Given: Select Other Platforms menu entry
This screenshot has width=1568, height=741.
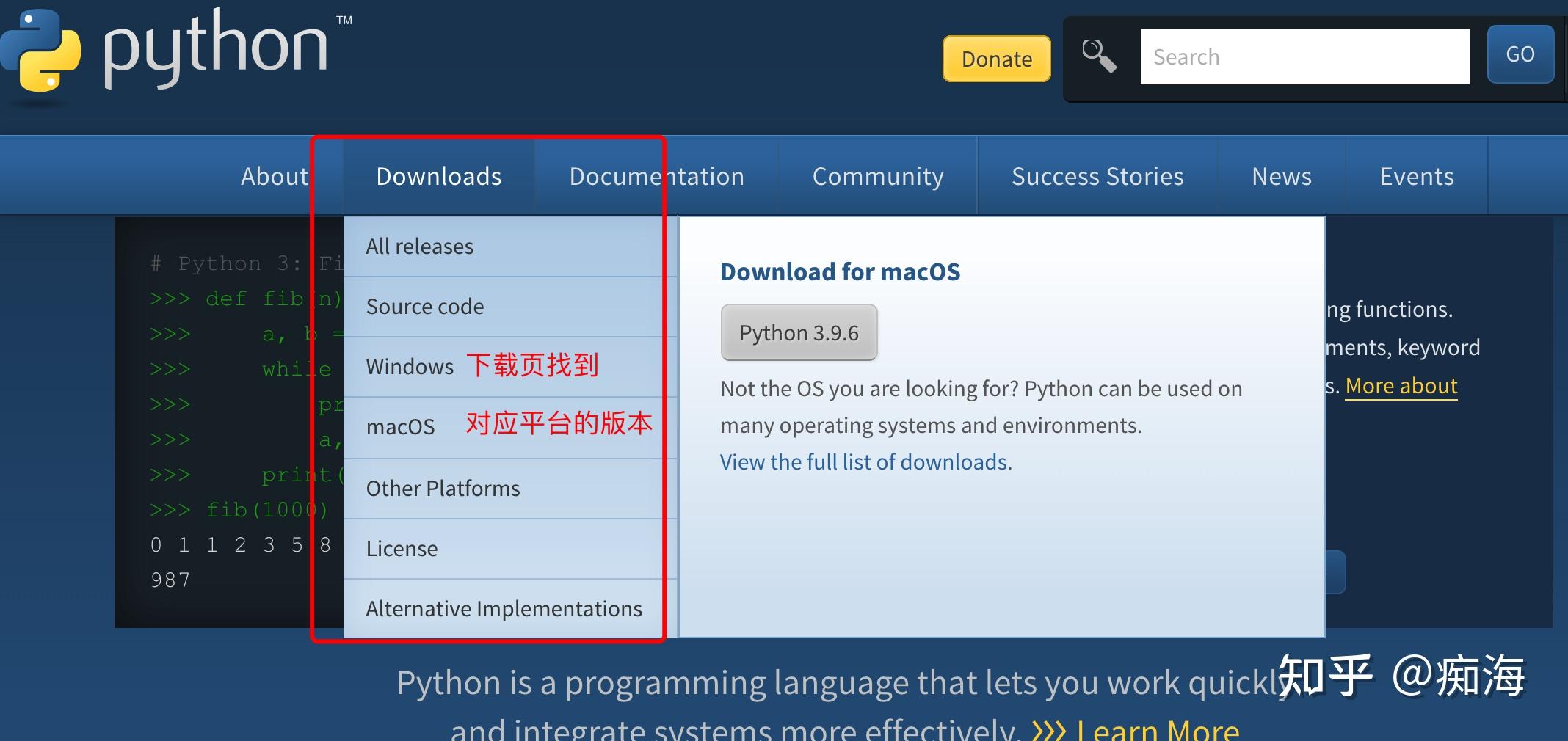Looking at the screenshot, I should point(509,489).
